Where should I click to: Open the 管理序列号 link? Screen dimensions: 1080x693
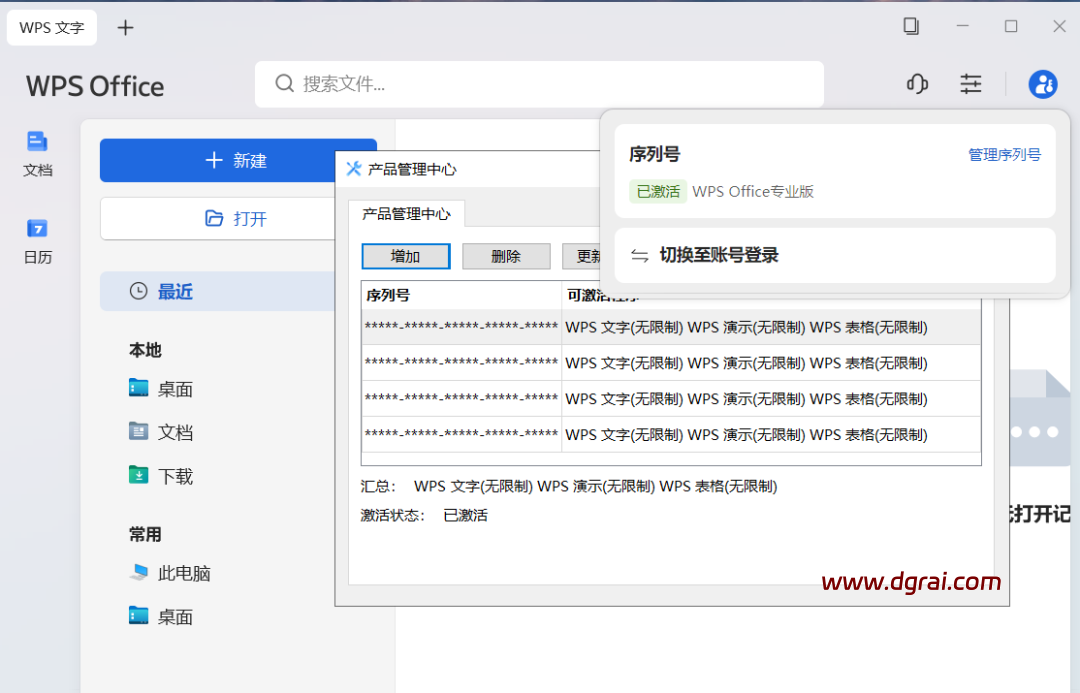1004,155
